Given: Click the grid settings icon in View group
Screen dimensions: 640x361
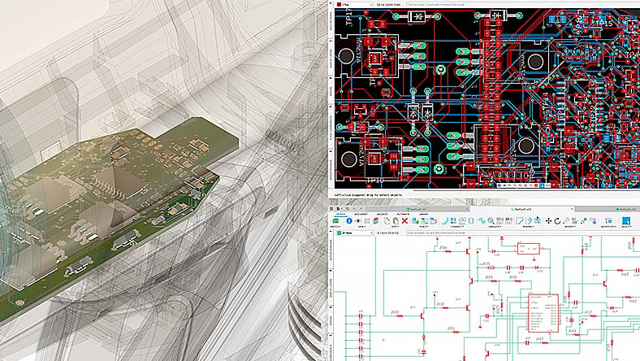Looking at the screenshot, I should click(367, 221).
